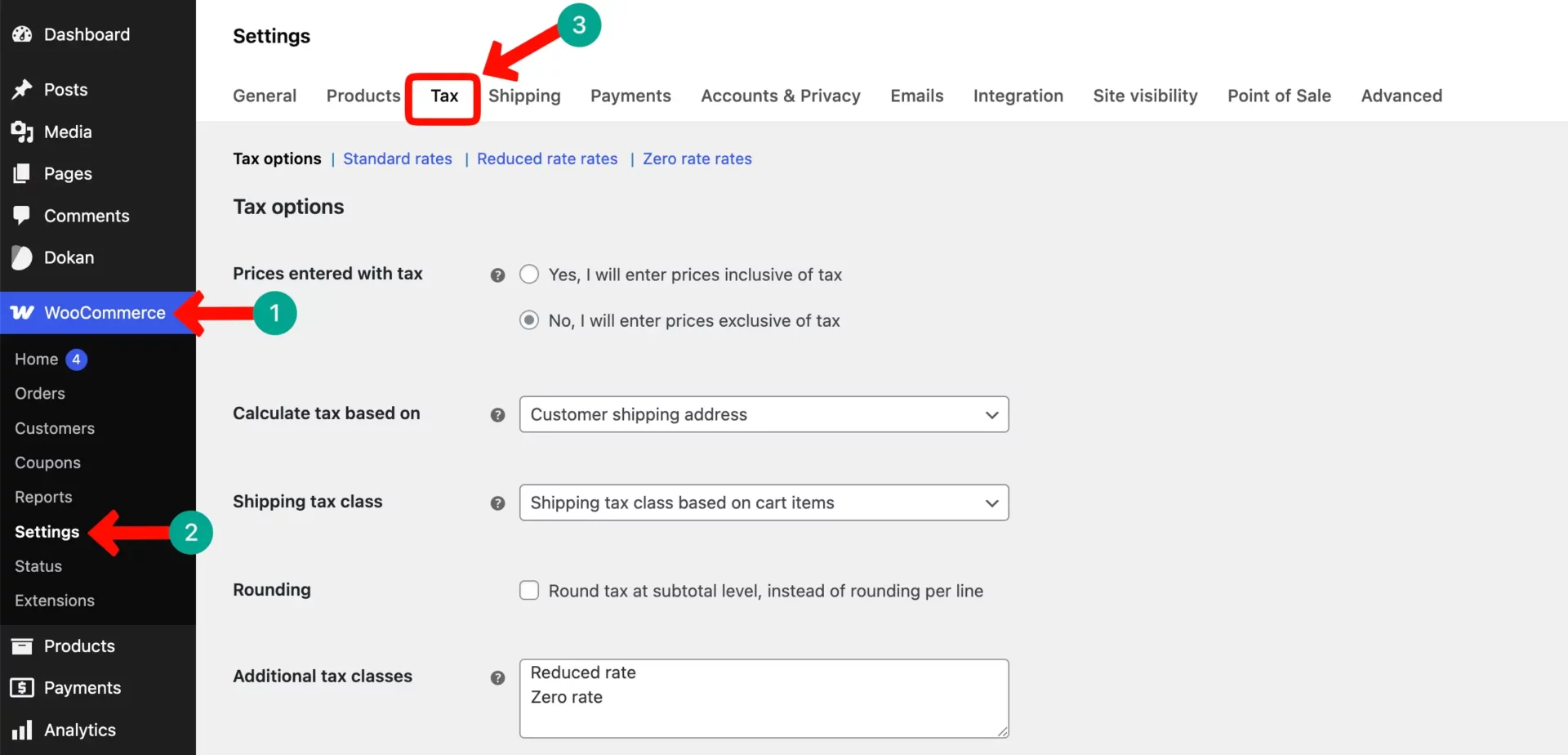Select 'No, I will enter prices exclusive of tax'

pyautogui.click(x=529, y=320)
